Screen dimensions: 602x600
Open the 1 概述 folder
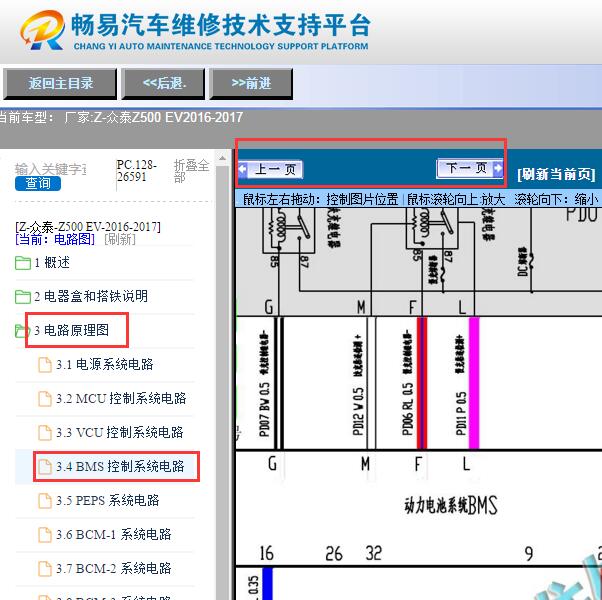[52, 263]
